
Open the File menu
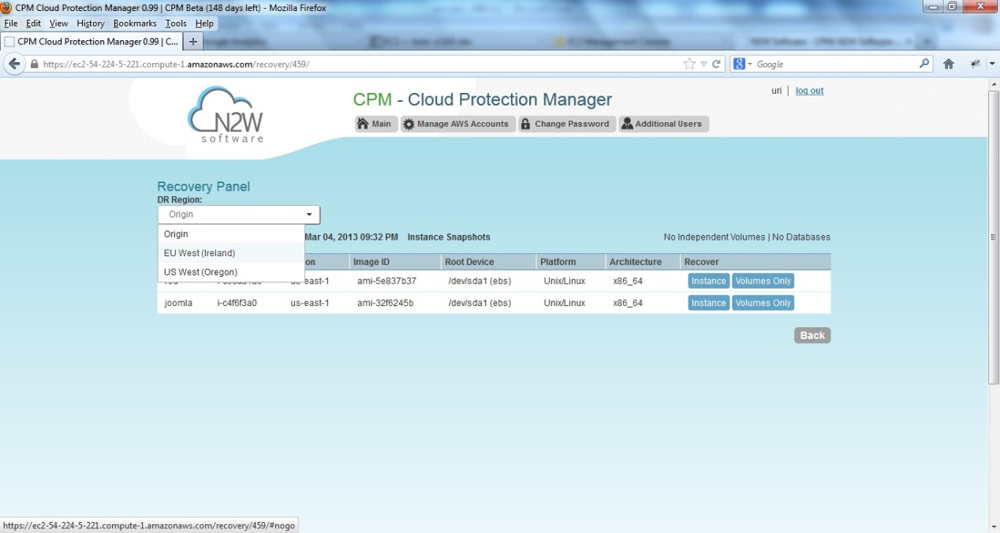pyautogui.click(x=11, y=24)
